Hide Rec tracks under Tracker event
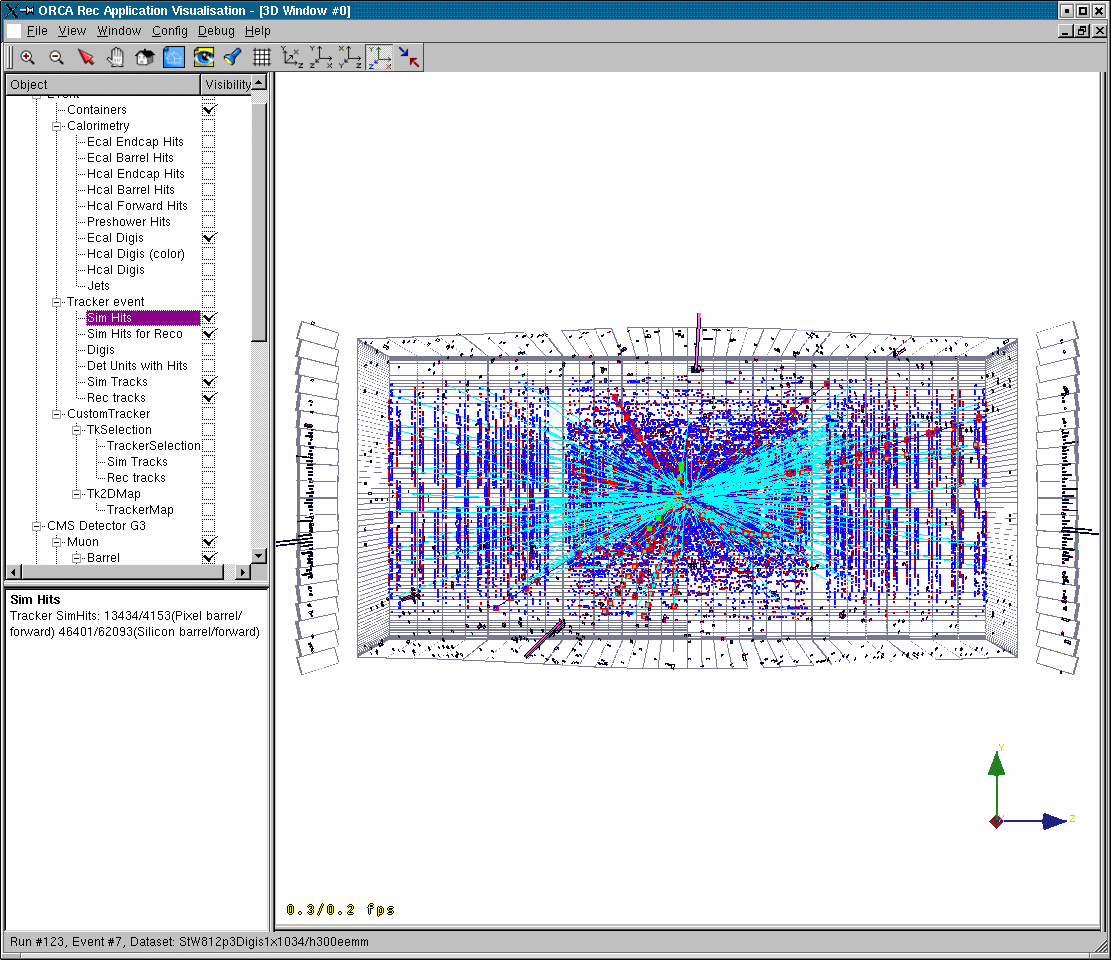 pyautogui.click(x=209, y=398)
